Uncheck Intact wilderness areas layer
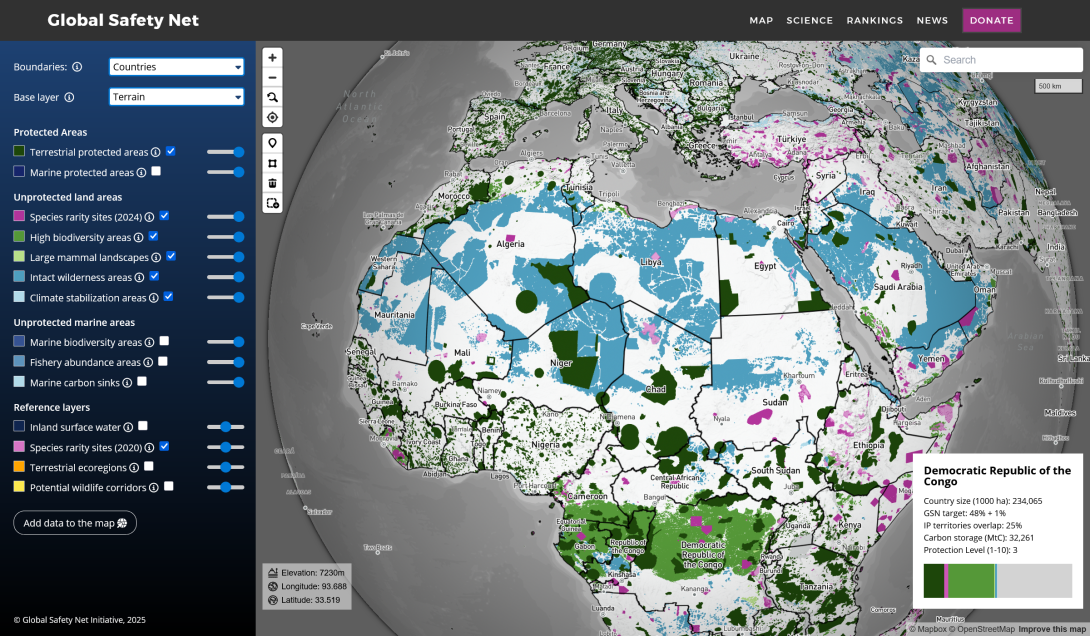 pos(154,276)
